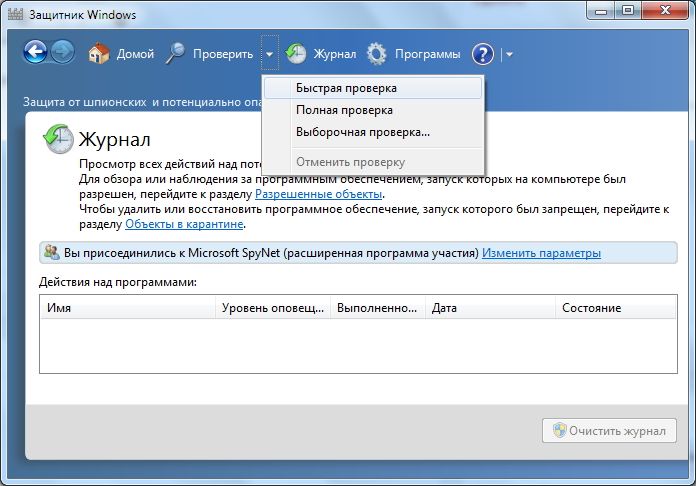The image size is (696, 486).
Task: Open Журнал history from toolbar icon
Action: pos(296,54)
